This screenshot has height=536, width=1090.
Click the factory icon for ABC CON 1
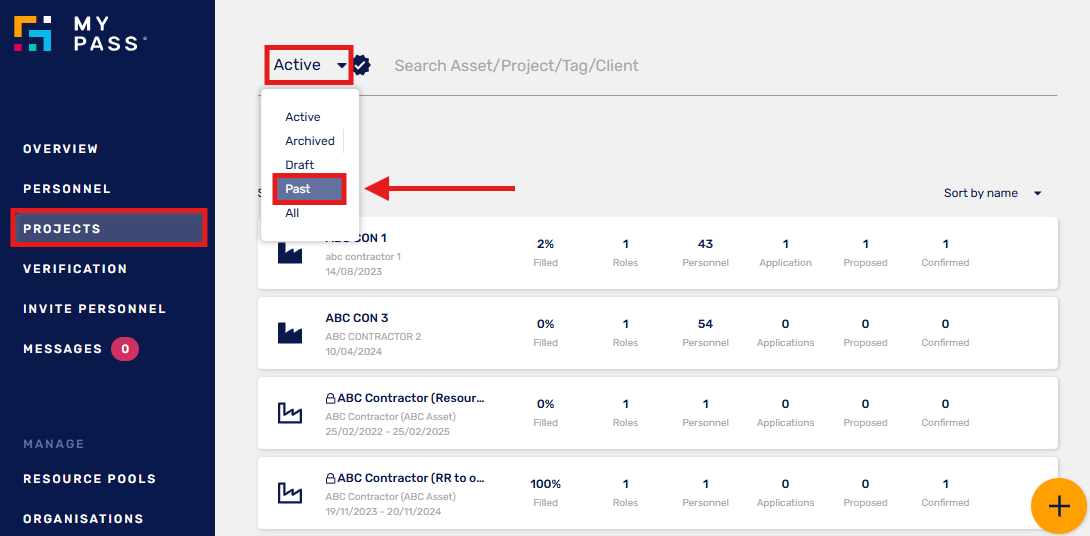[x=290, y=252]
